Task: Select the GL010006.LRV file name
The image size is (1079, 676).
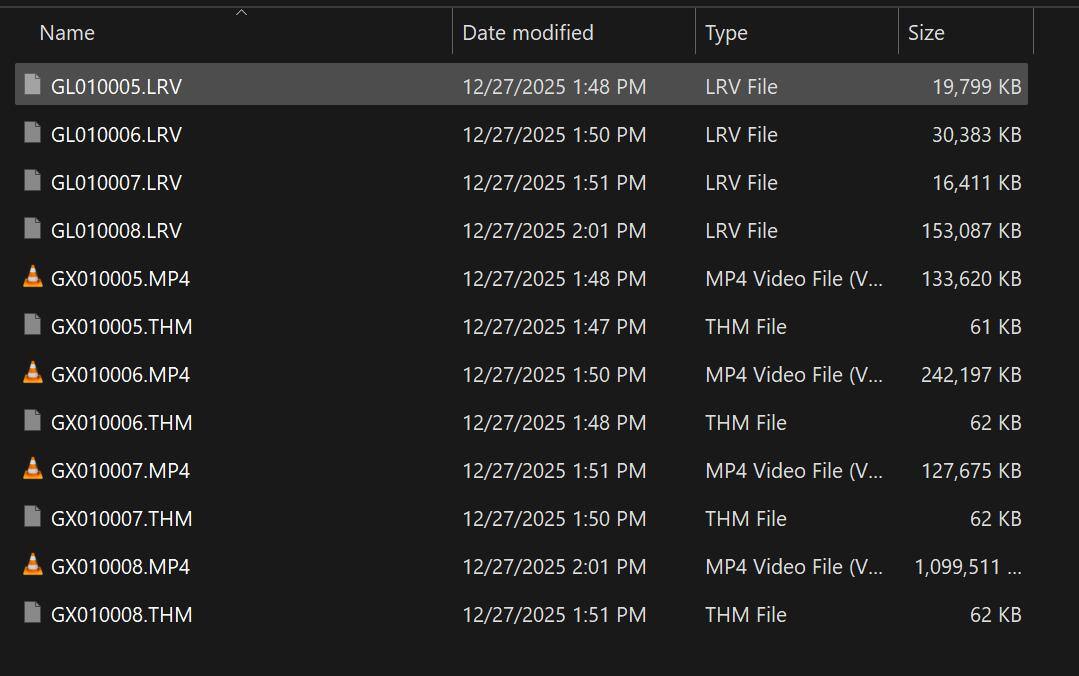Action: pyautogui.click(x=116, y=134)
